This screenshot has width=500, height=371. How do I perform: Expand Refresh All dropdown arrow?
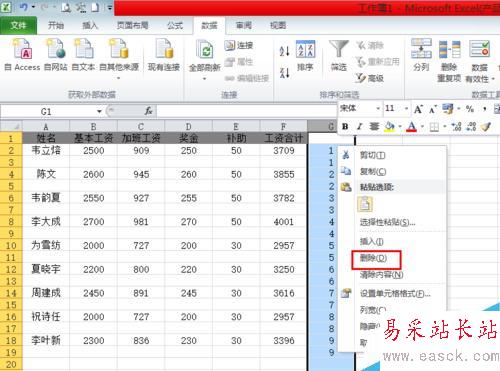pos(204,79)
